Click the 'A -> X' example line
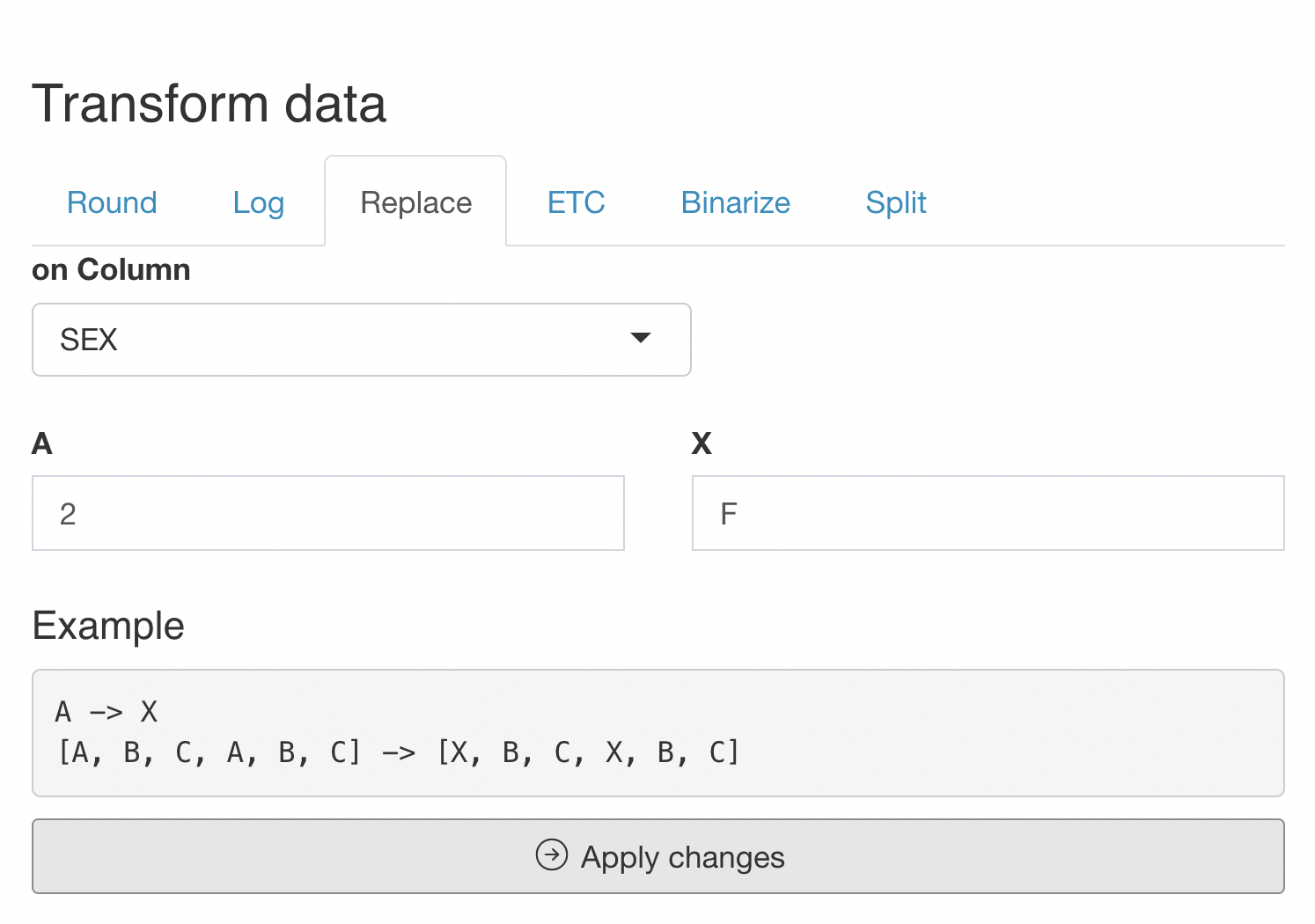This screenshot has width=1315, height=924. 107,712
